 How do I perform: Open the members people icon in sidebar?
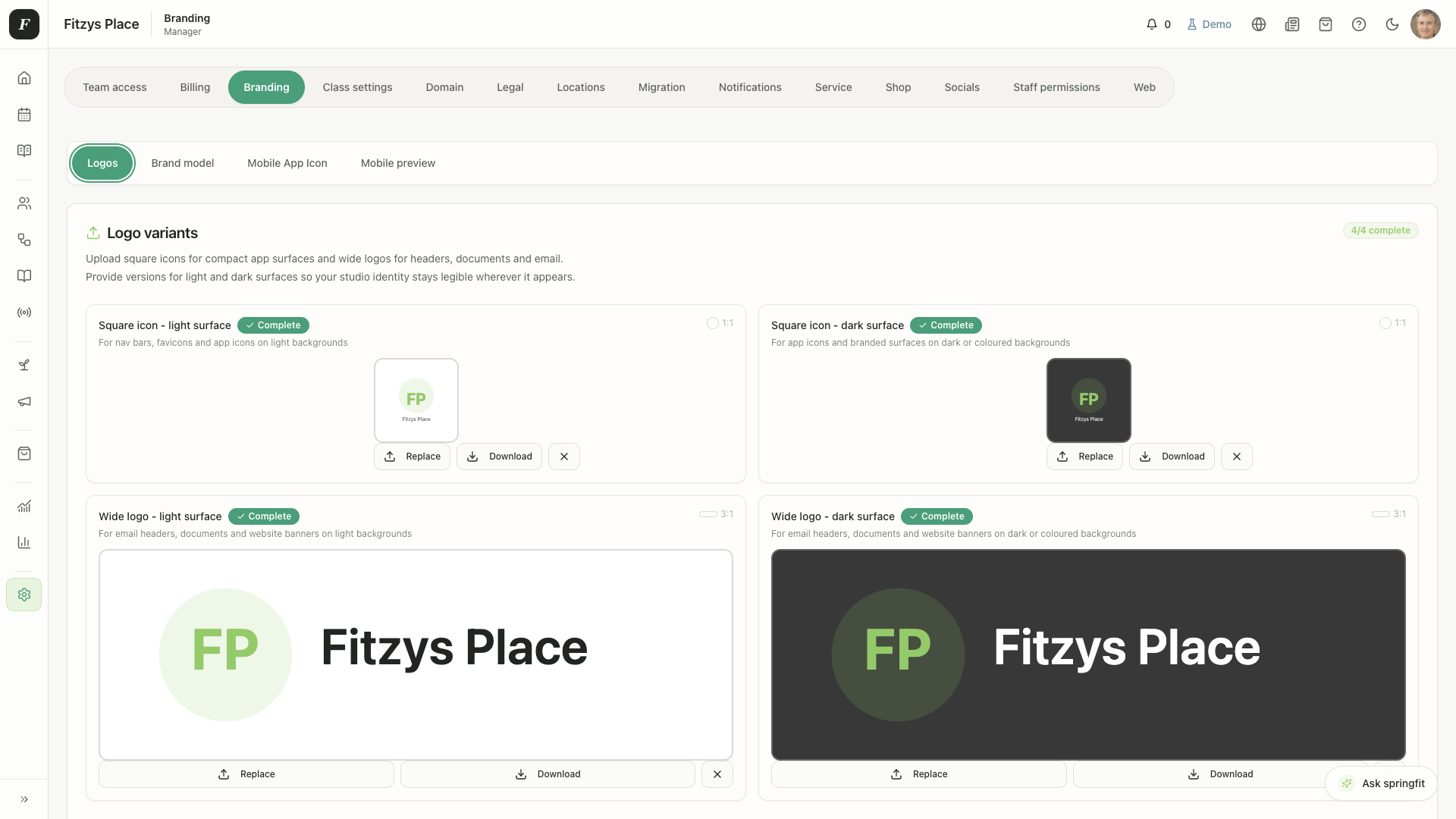[24, 203]
